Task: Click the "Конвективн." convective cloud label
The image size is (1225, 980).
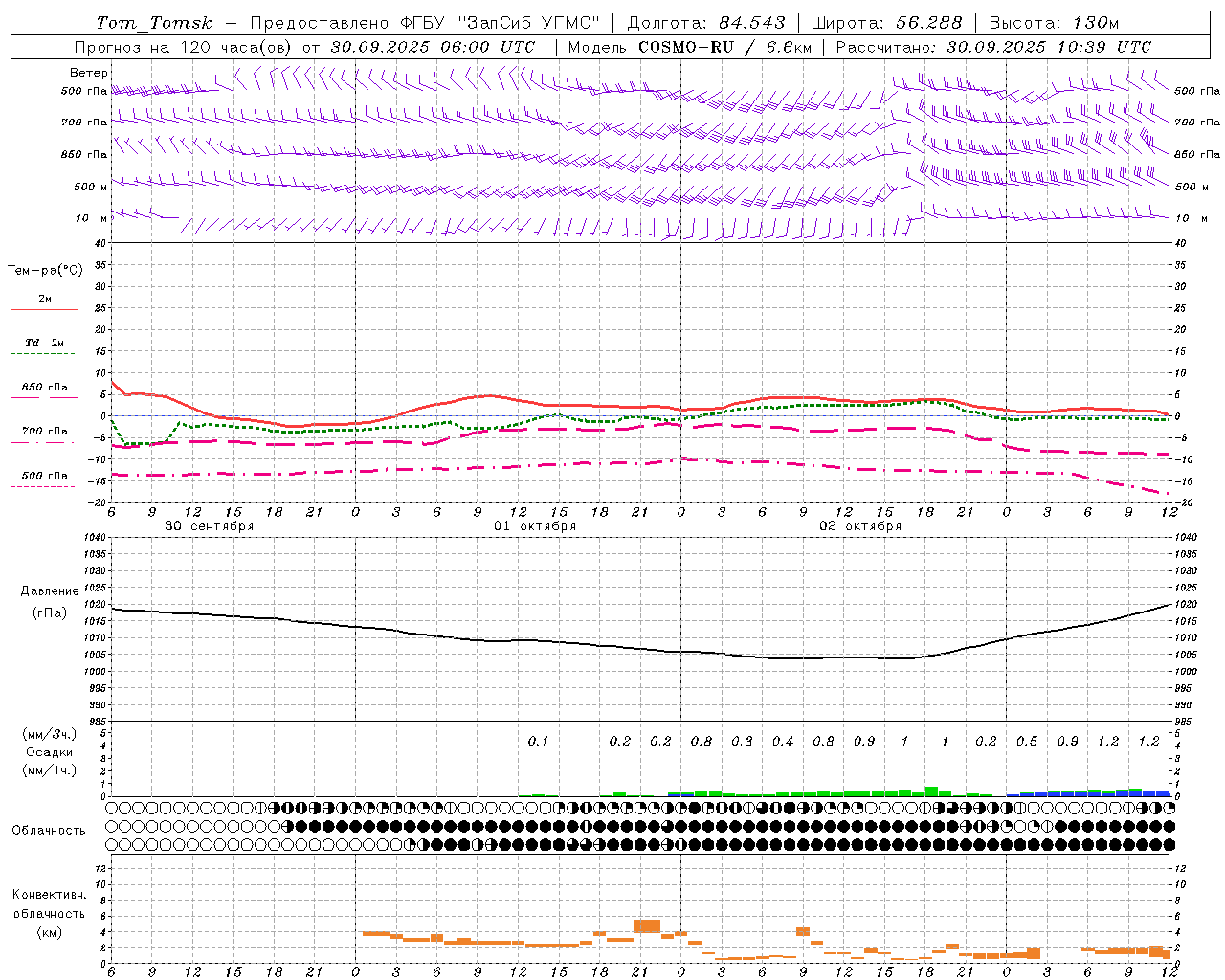Action: point(49,895)
